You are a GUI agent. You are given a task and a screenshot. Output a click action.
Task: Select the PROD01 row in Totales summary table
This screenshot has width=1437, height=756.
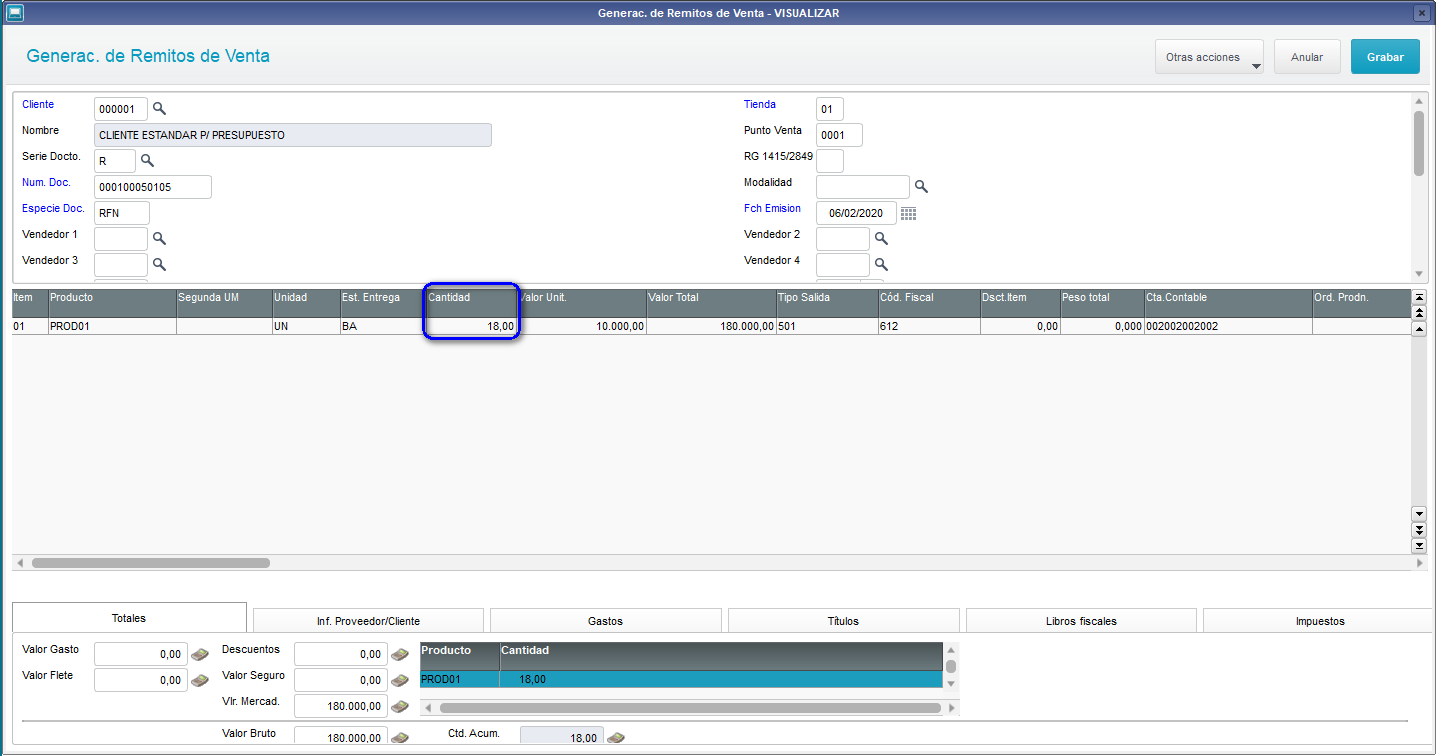click(681, 679)
